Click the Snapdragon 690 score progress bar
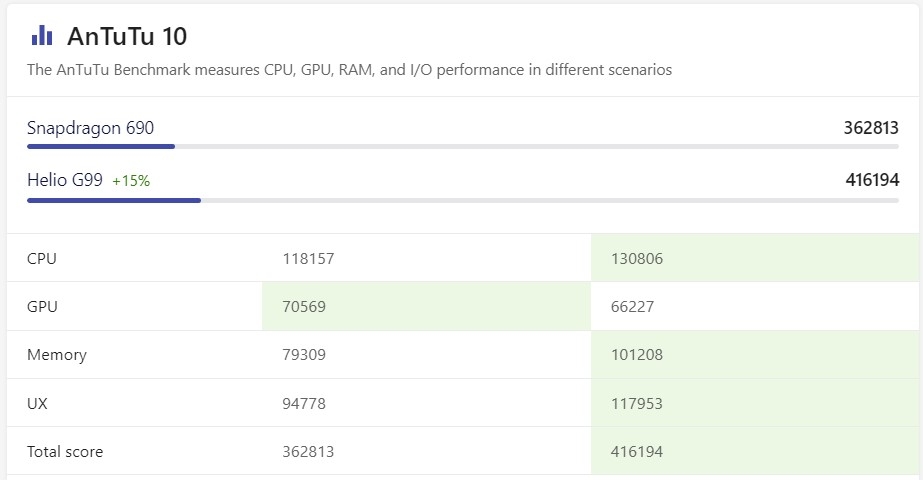Viewport: 923px width, 480px height. click(462, 147)
